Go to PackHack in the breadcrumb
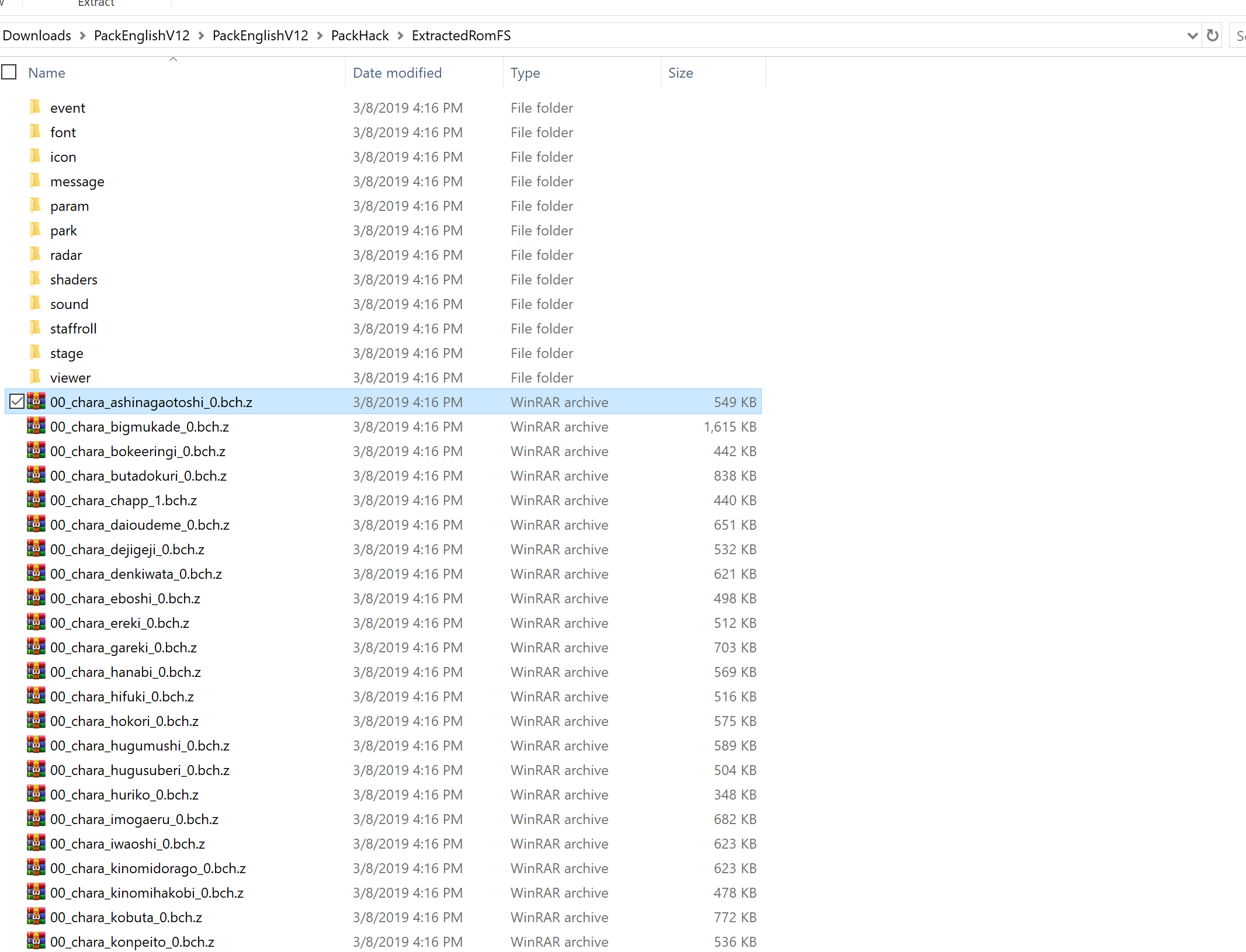 (x=360, y=36)
